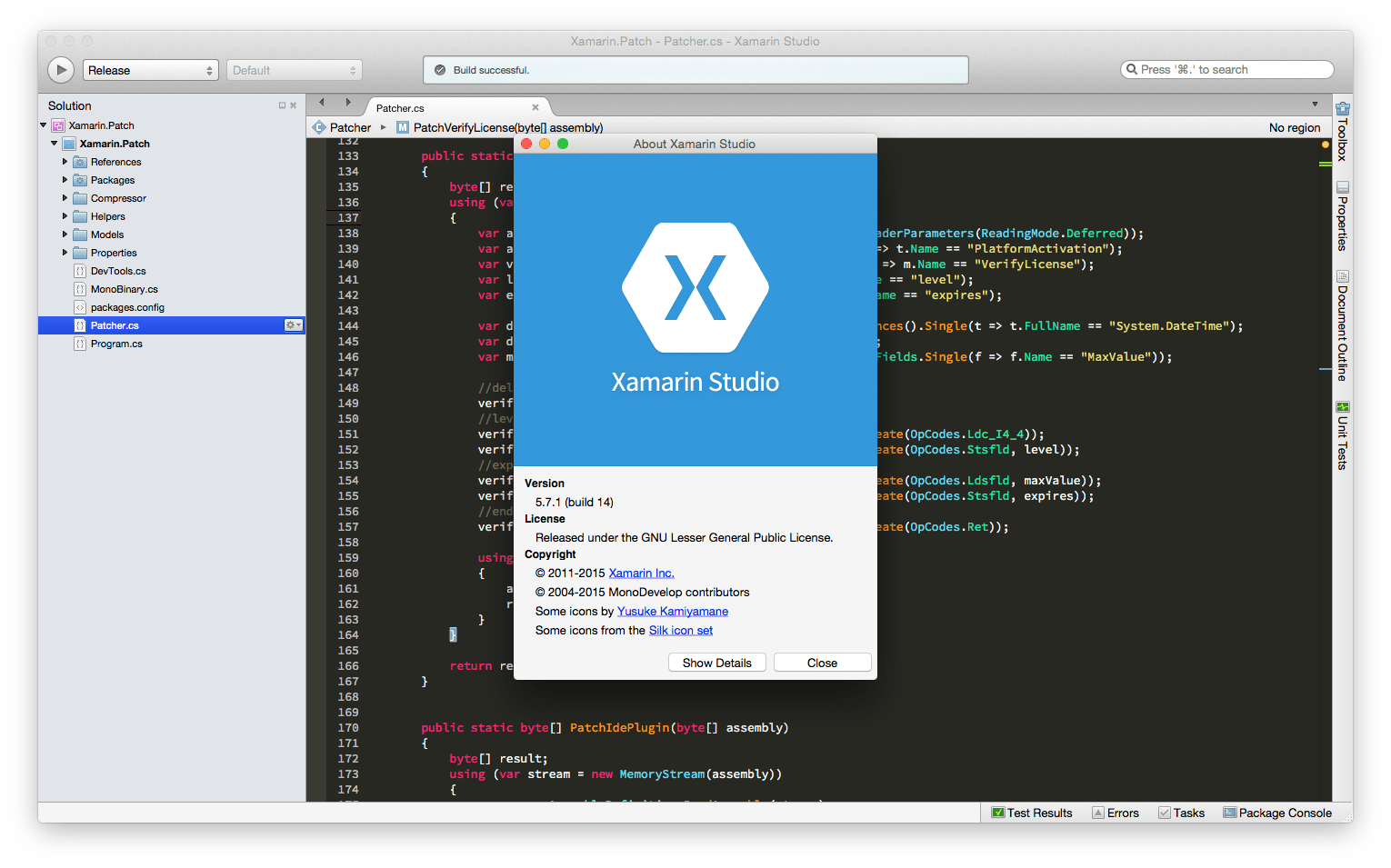Click the Silk icon set link
This screenshot has width=1391, height=868.
(x=681, y=630)
